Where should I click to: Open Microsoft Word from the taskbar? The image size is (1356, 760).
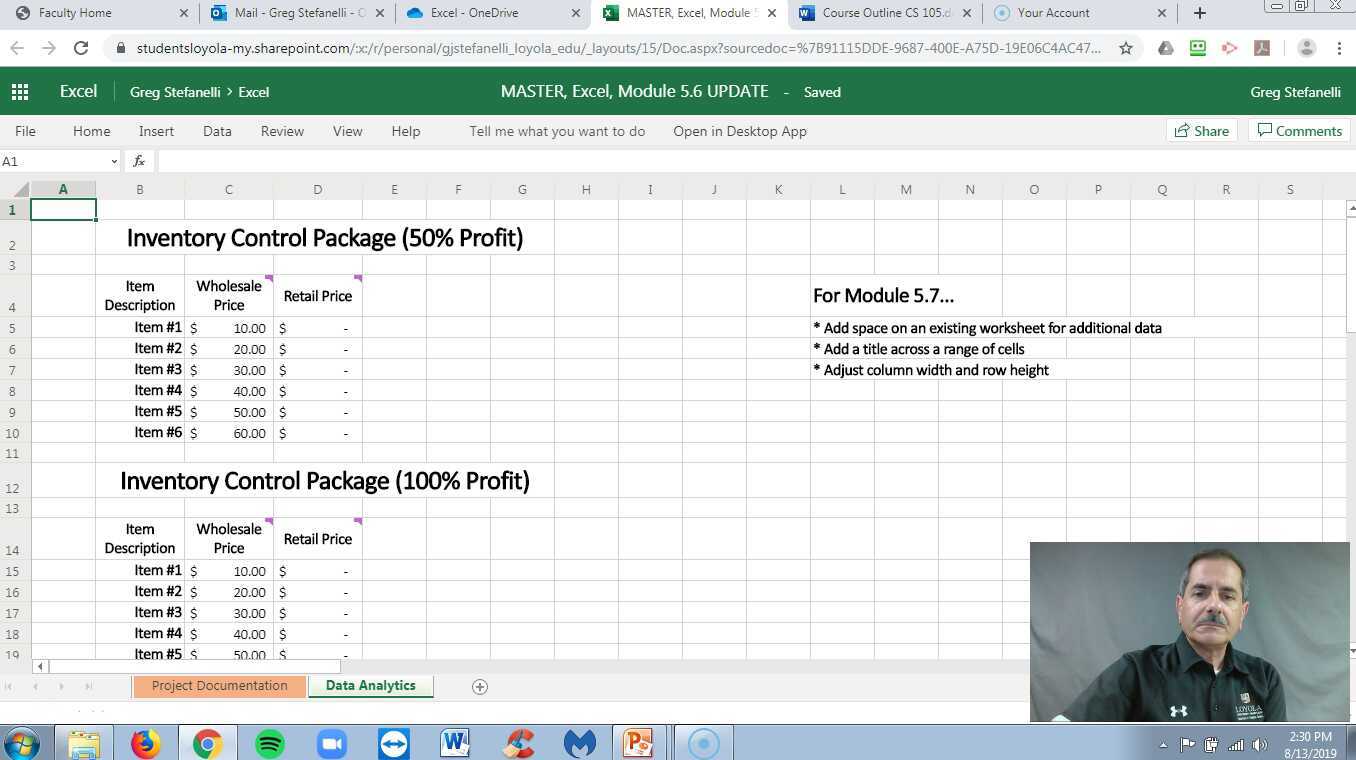coord(454,744)
